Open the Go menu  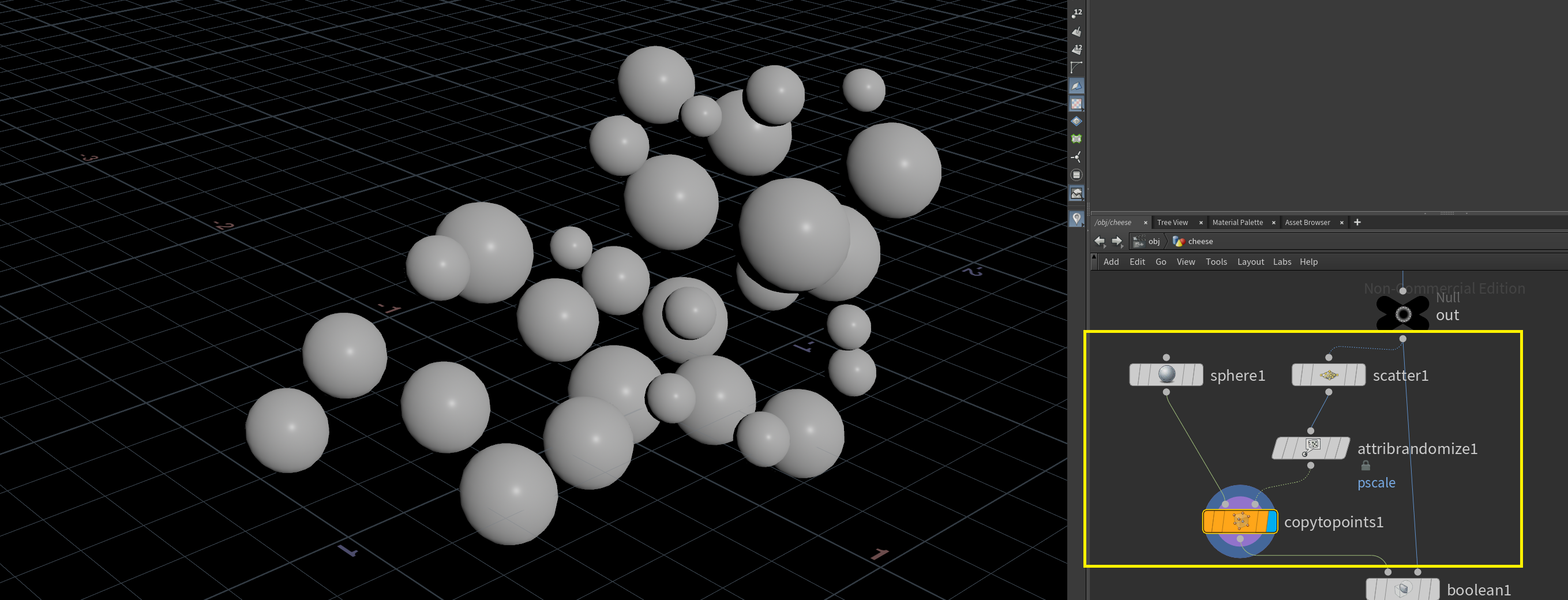coord(1161,262)
